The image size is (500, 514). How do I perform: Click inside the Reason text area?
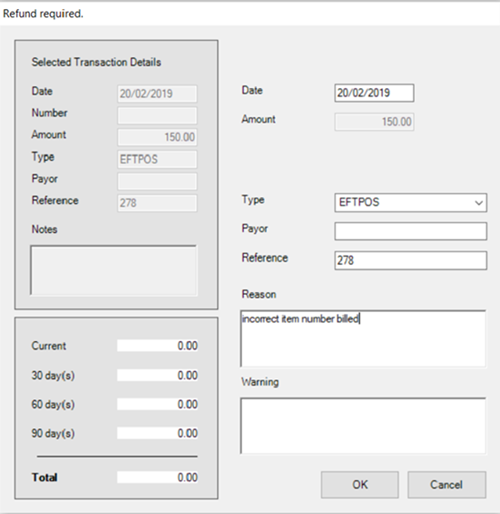[x=363, y=338]
